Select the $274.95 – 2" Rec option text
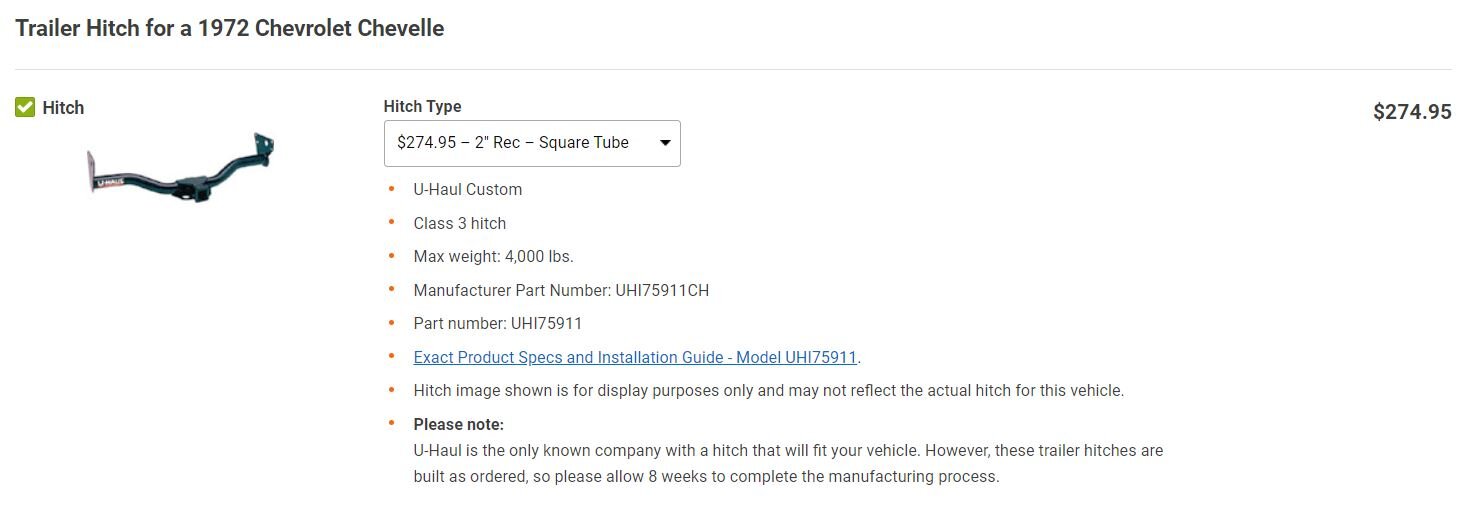The width and height of the screenshot is (1476, 514). [x=458, y=143]
